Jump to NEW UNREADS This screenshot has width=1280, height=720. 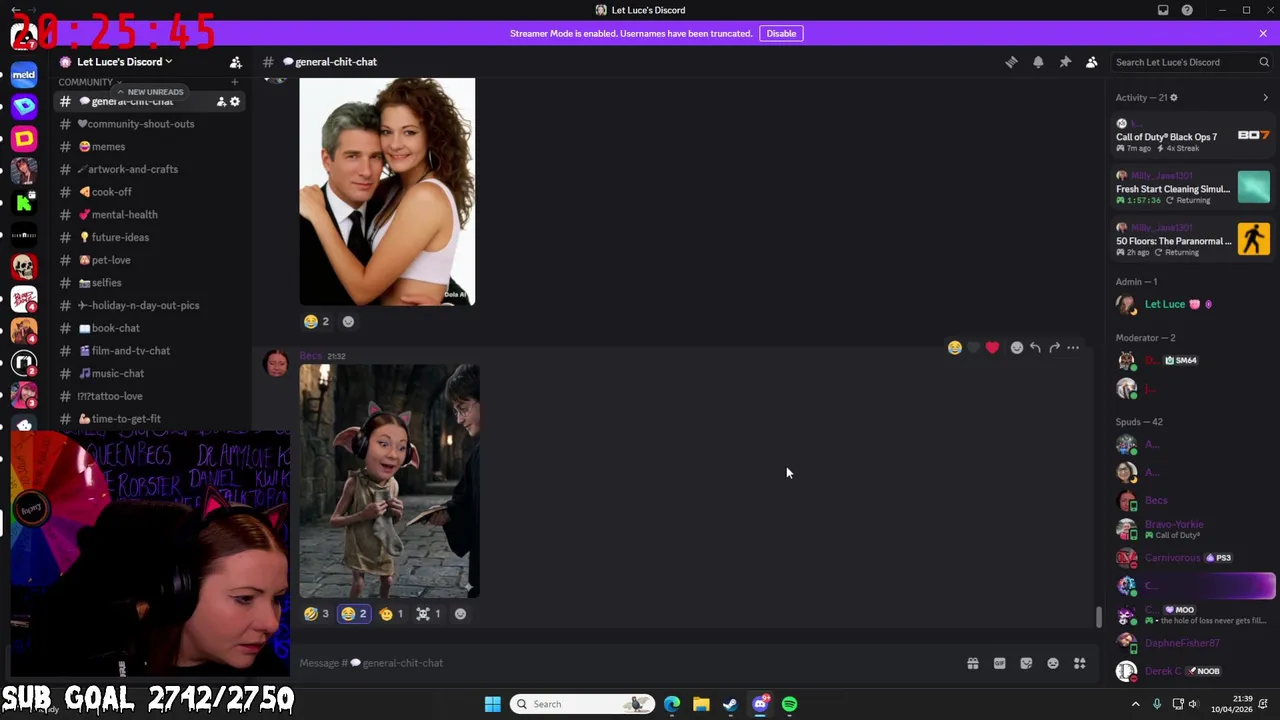point(150,92)
